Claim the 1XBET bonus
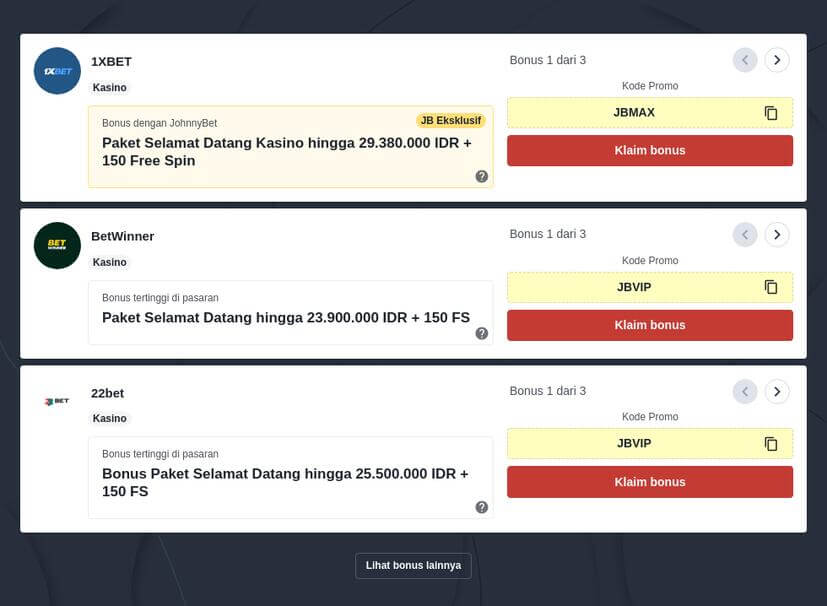This screenshot has height=606, width=827. 650,151
